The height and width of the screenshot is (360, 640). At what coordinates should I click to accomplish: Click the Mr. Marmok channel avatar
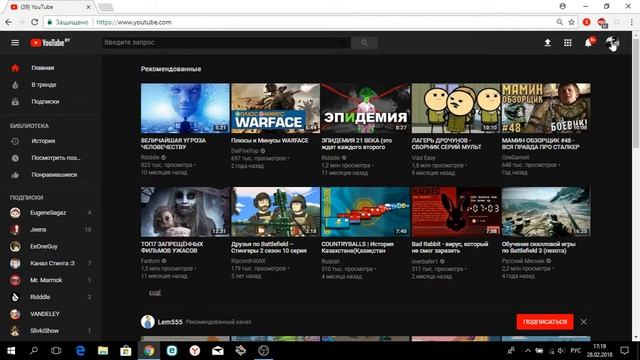[x=15, y=280]
